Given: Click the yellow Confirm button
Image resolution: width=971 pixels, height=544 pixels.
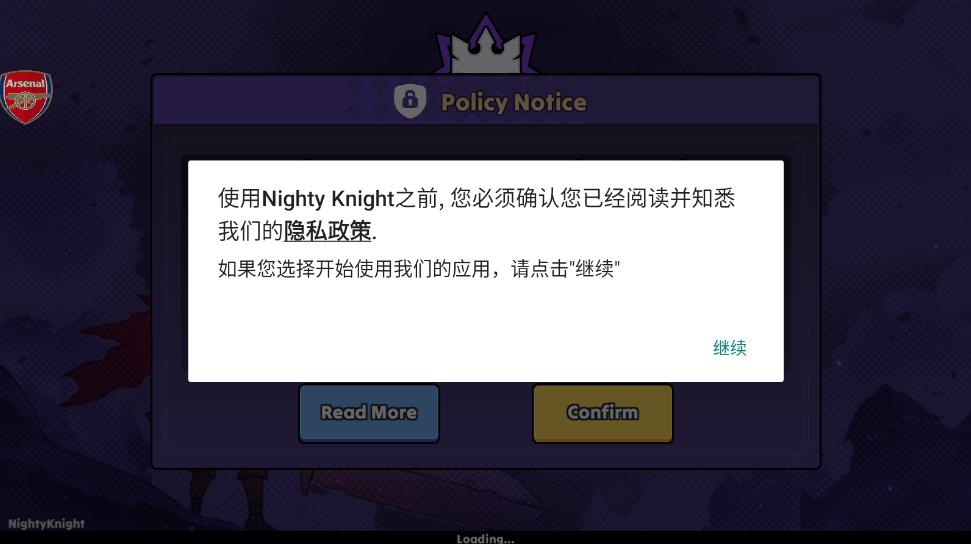Looking at the screenshot, I should 603,413.
